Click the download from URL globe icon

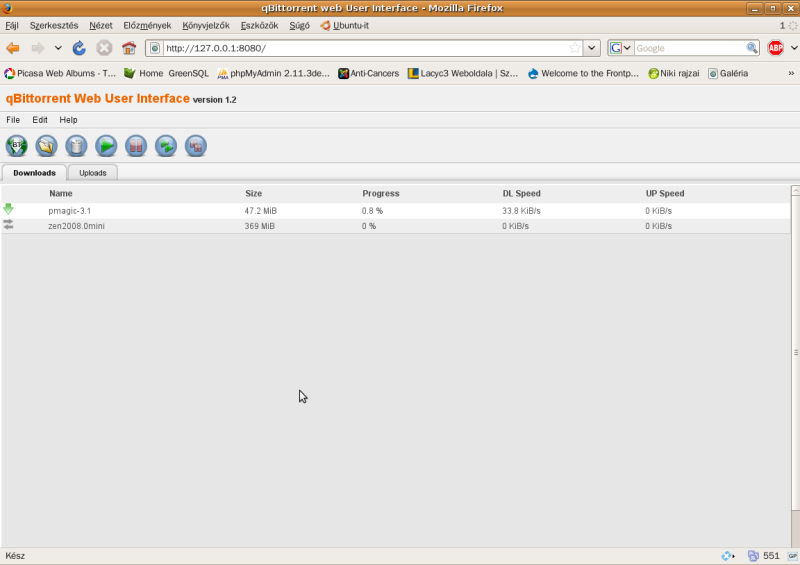pos(17,146)
